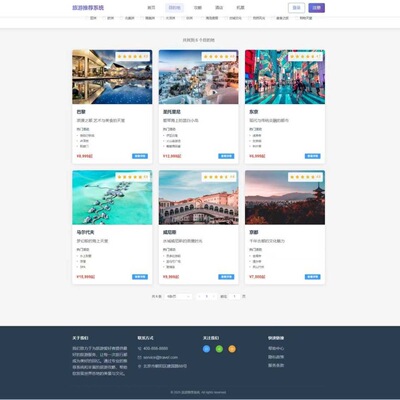400x400 pixels.
Task: Click star rating on 东京 card
Action: (306, 57)
